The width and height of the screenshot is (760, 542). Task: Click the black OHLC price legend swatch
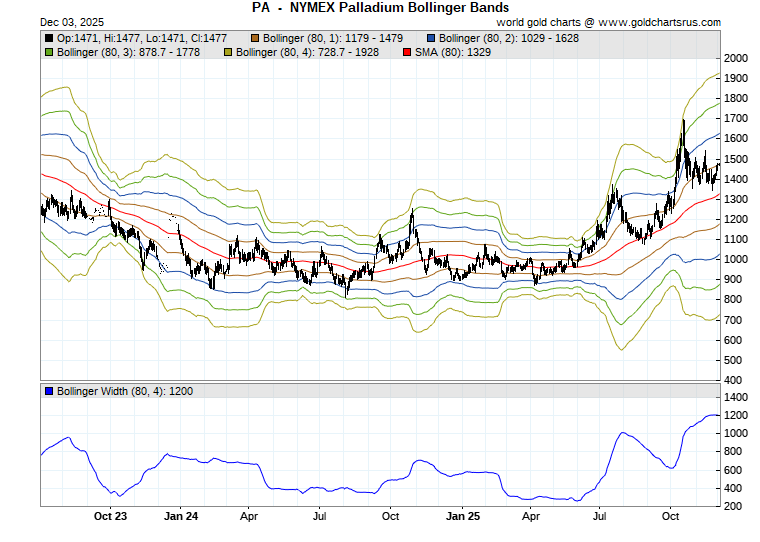49,38
